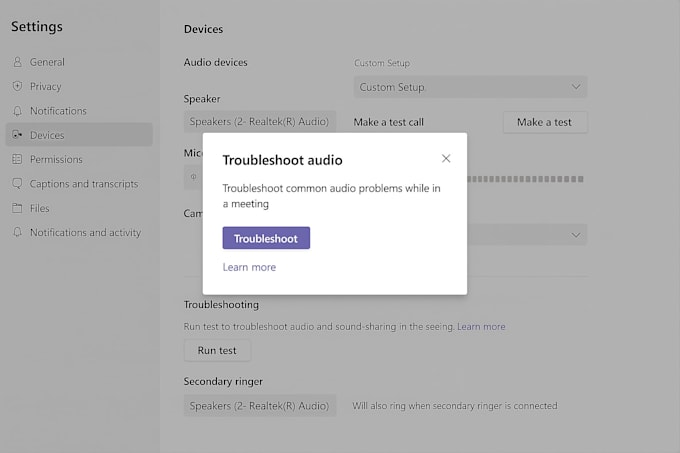Click the Notifications and activity bell icon
Viewport: 680px width, 453px height.
[x=17, y=232]
